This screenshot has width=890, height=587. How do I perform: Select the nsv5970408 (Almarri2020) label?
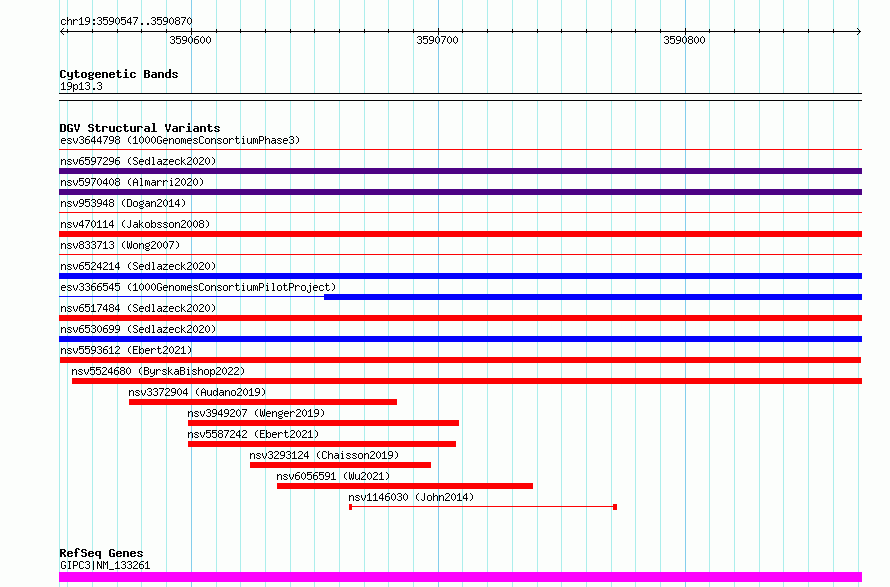132,182
